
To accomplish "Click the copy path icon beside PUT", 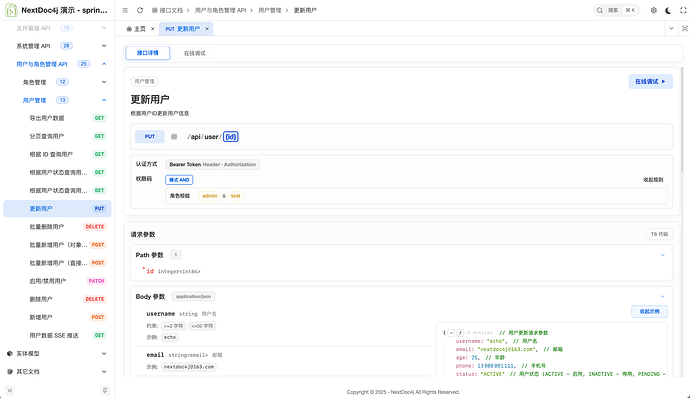I will click(174, 136).
